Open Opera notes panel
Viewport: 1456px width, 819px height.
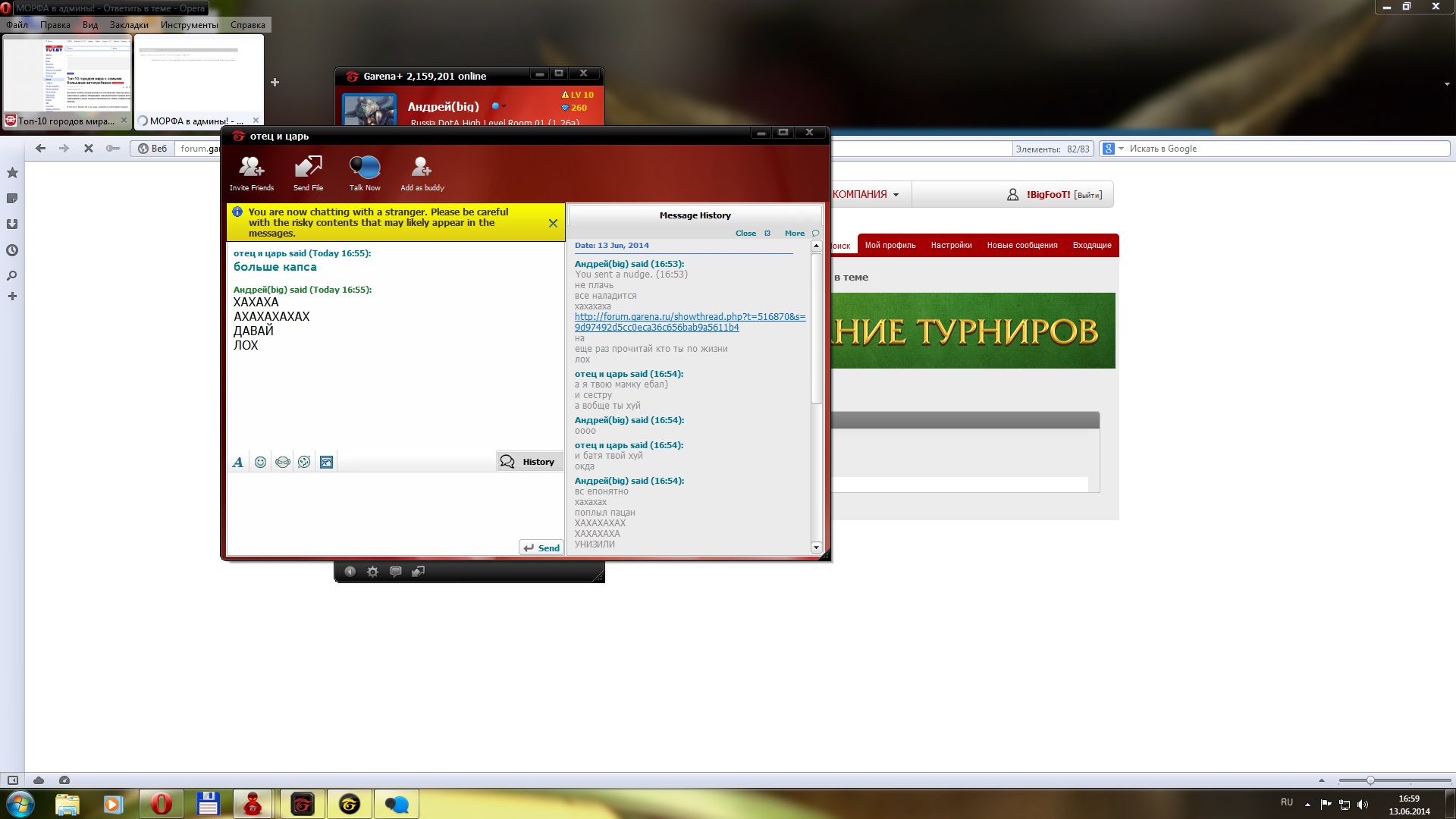(x=12, y=199)
